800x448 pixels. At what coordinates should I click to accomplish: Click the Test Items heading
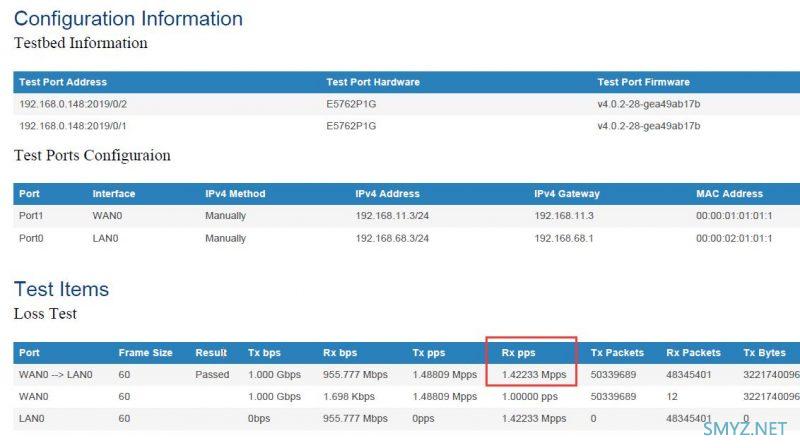coord(61,289)
